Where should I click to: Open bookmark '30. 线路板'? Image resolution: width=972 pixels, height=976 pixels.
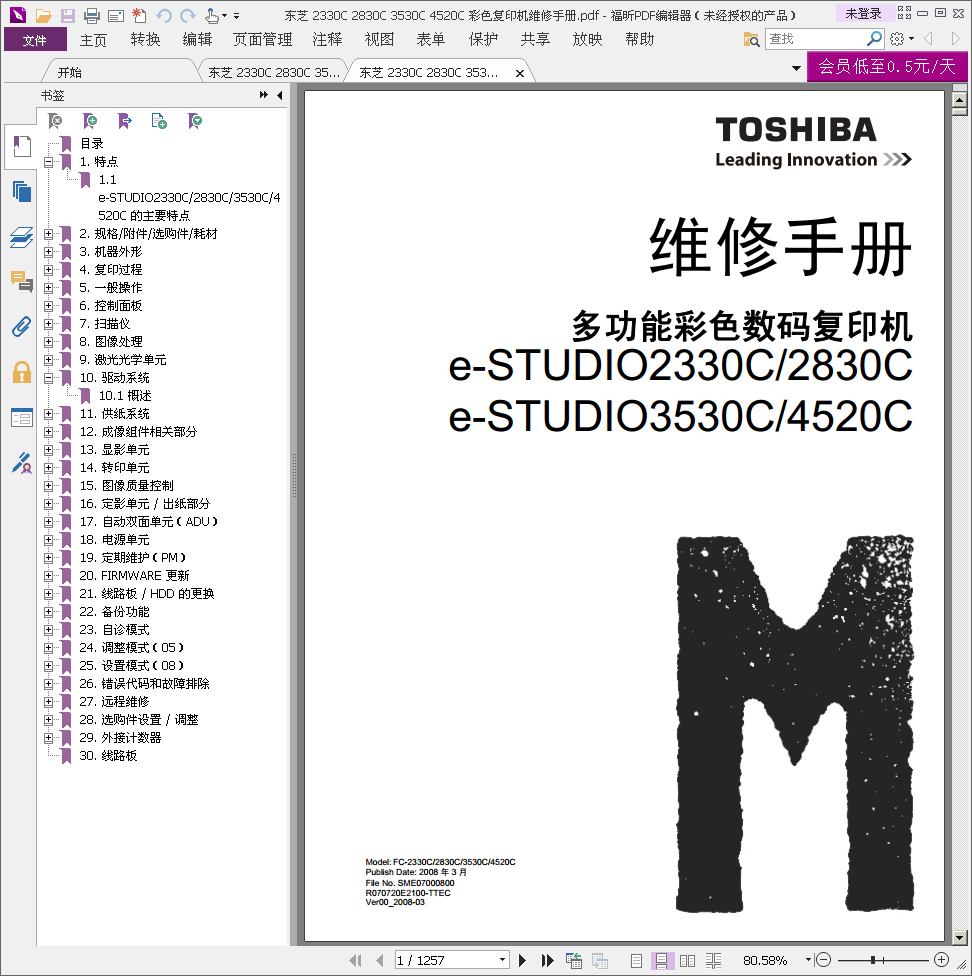[x=108, y=756]
